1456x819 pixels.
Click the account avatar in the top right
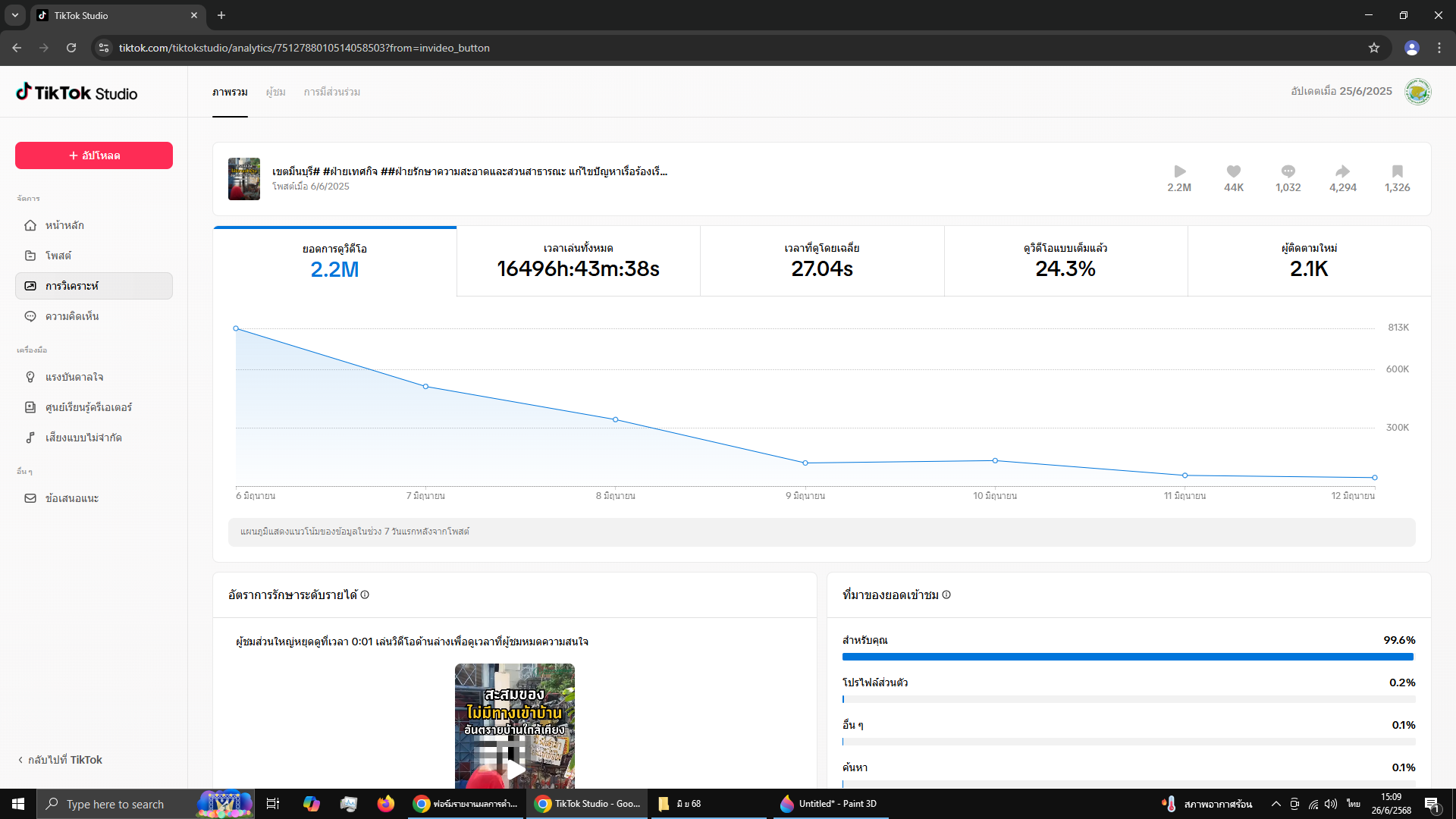[1417, 92]
